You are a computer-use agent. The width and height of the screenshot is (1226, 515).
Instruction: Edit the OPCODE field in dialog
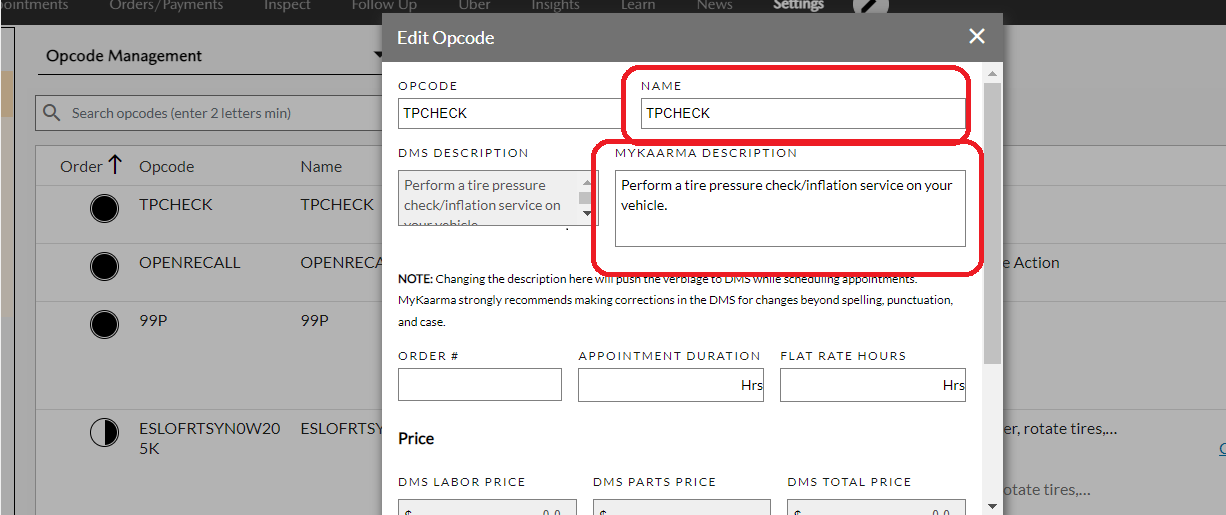(x=510, y=113)
